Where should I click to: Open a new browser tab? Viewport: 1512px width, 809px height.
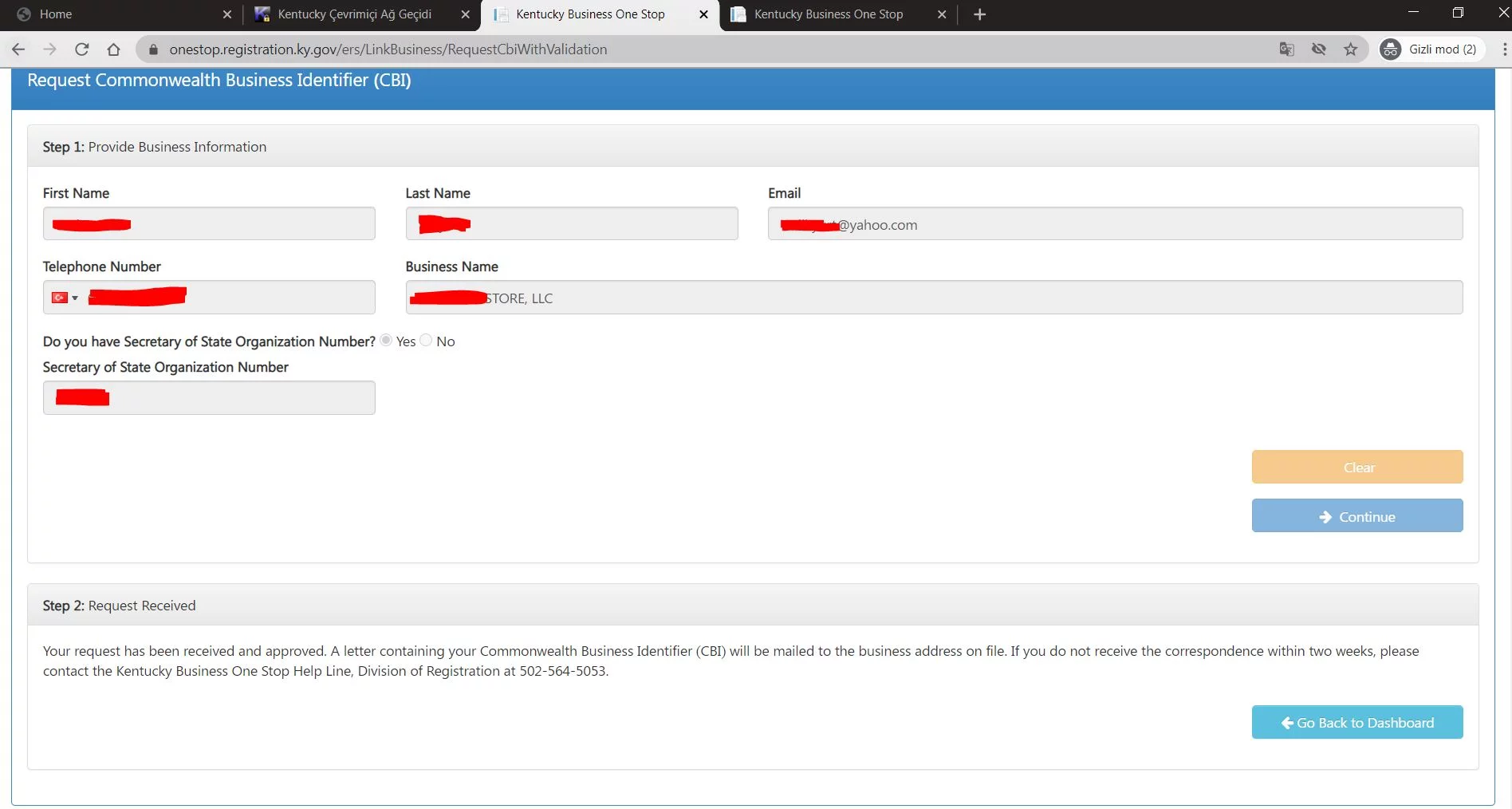(979, 14)
